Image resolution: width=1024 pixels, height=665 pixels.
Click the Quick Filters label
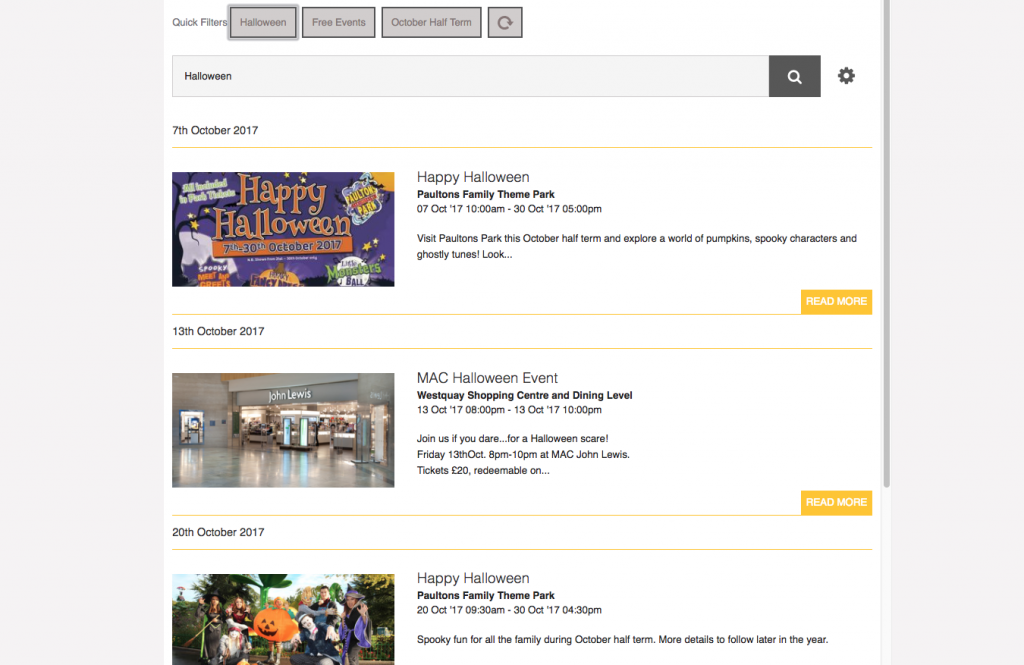[x=199, y=23]
